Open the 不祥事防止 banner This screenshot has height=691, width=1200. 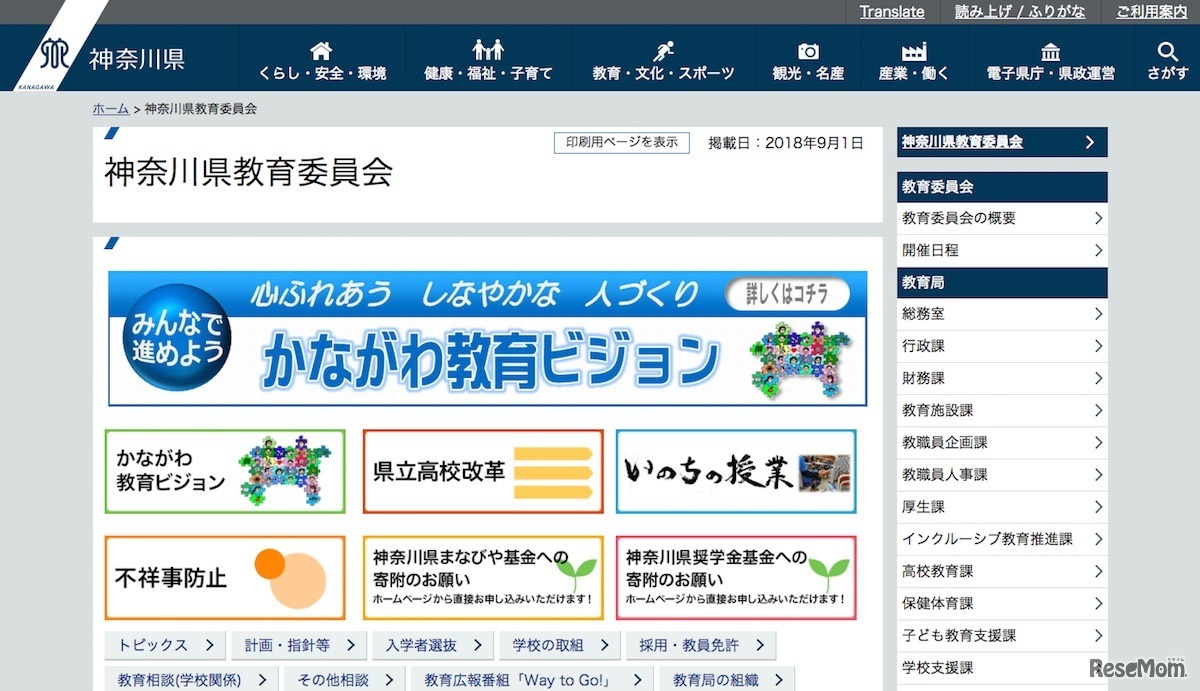(x=224, y=577)
